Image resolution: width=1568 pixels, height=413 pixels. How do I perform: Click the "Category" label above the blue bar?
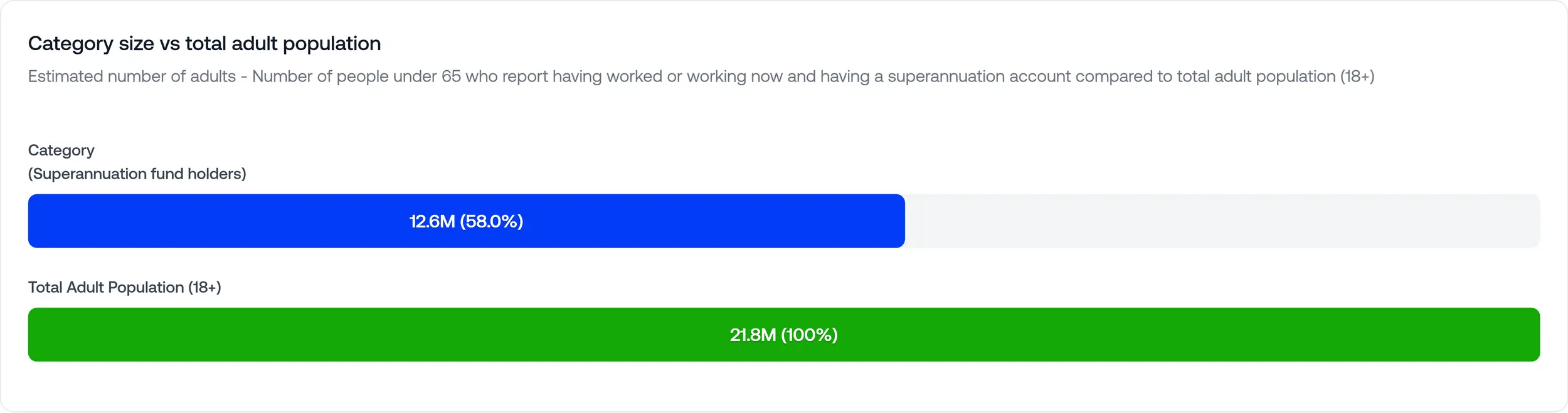pos(61,150)
